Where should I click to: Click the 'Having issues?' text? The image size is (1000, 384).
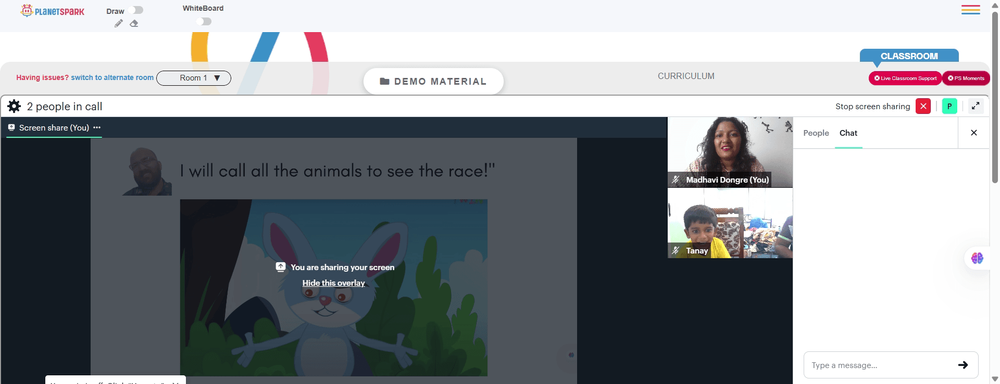pos(42,78)
